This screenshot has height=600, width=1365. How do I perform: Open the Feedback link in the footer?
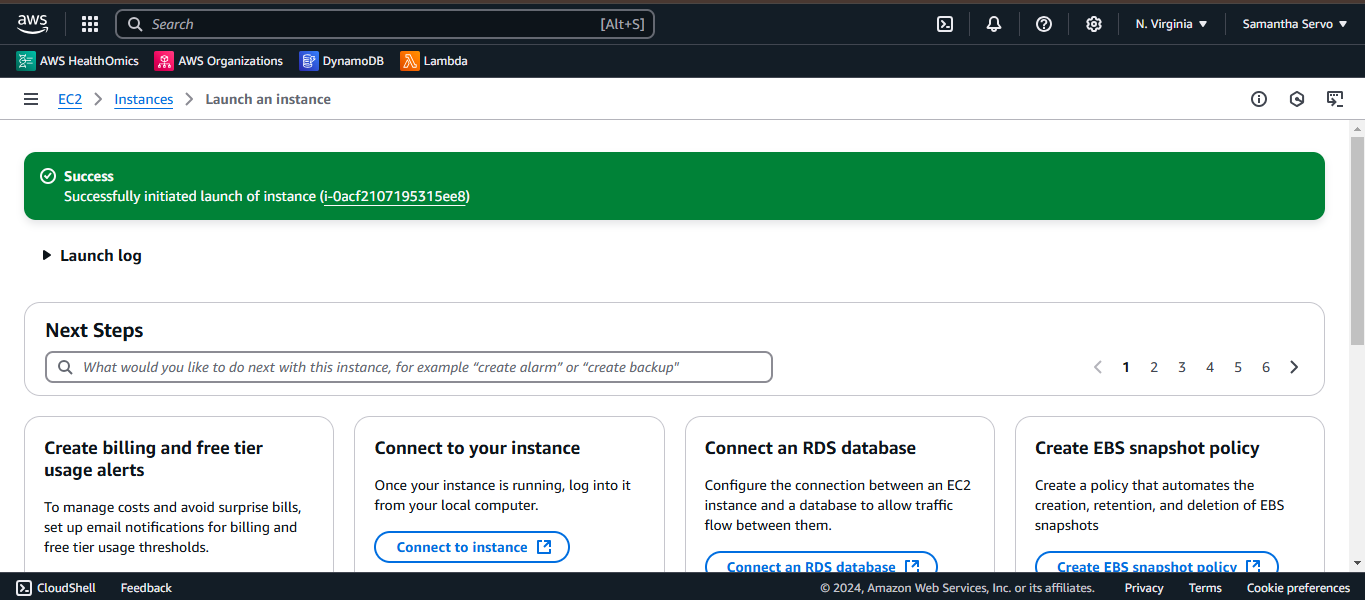coord(146,588)
